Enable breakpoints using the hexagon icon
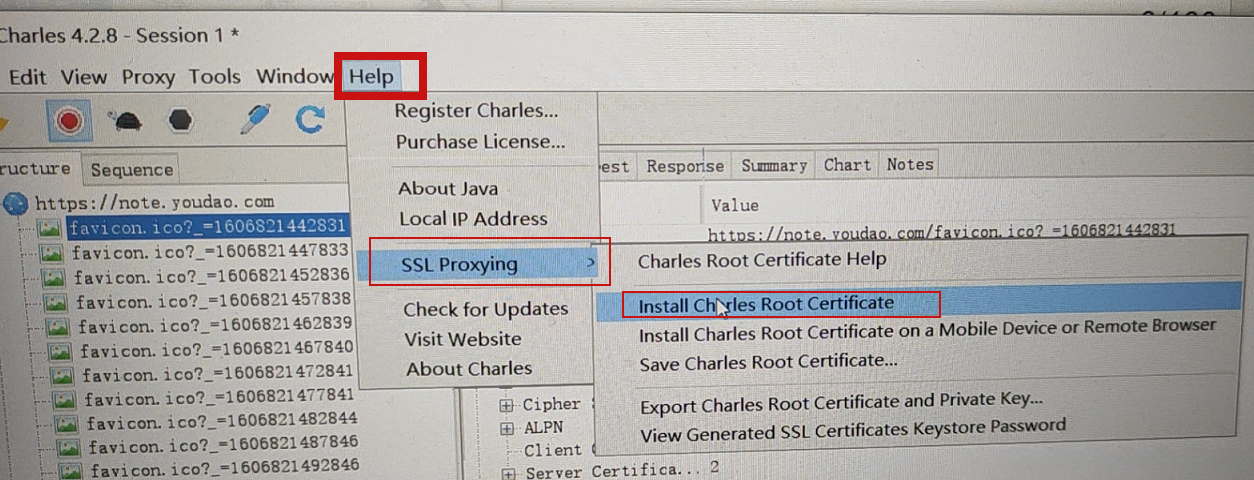 click(x=180, y=121)
